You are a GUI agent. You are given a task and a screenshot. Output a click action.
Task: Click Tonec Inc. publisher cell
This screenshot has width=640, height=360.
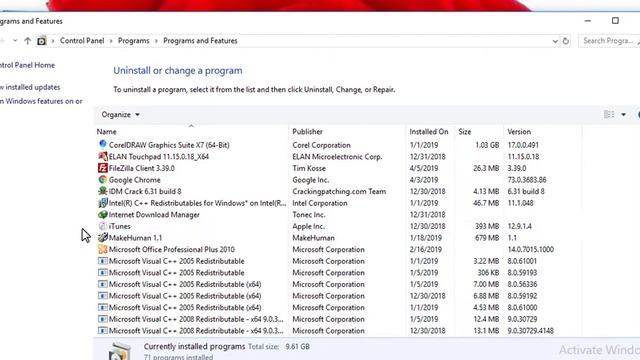click(x=309, y=215)
